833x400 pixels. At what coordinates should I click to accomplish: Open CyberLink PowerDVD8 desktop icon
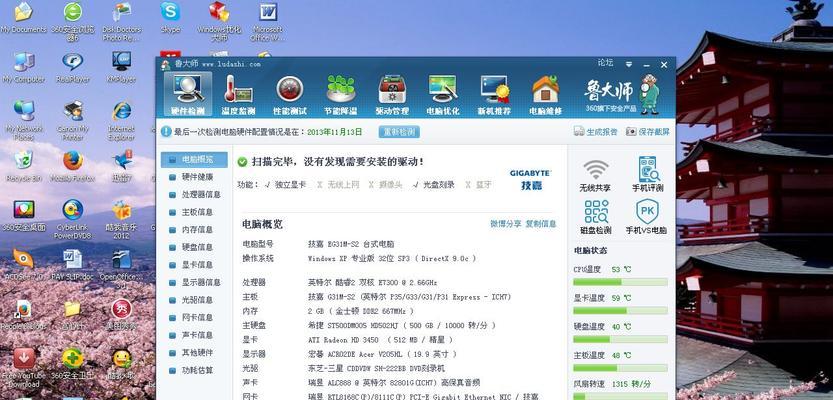point(73,219)
